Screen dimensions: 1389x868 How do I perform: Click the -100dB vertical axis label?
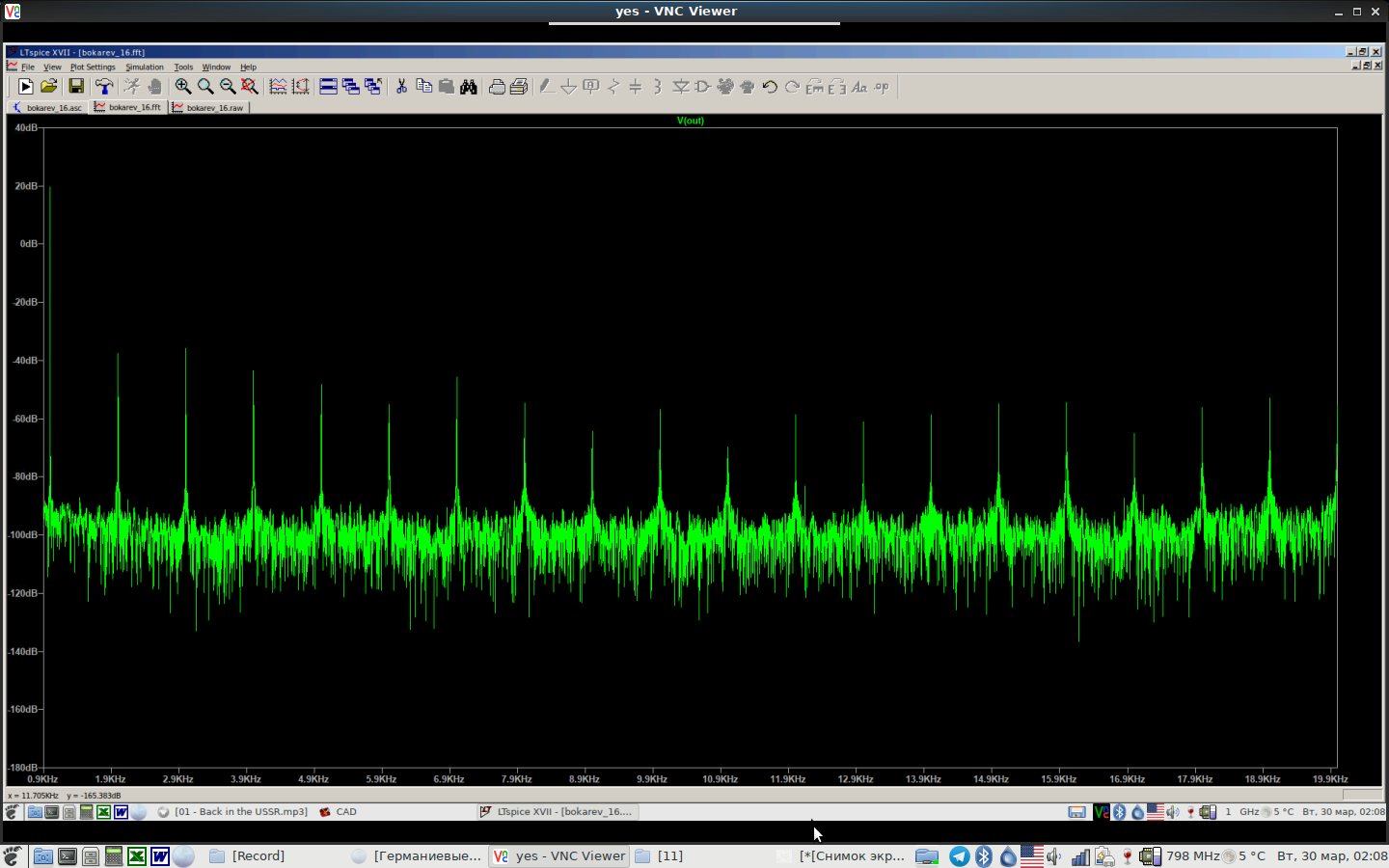(x=23, y=535)
